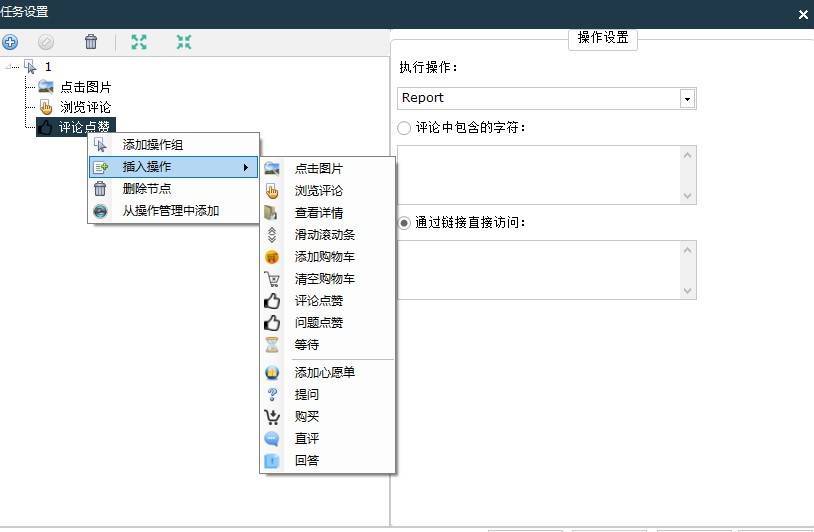Screen dimensions: 814x532
Task: Click the 添加操作组 cursor icon
Action: pos(100,145)
